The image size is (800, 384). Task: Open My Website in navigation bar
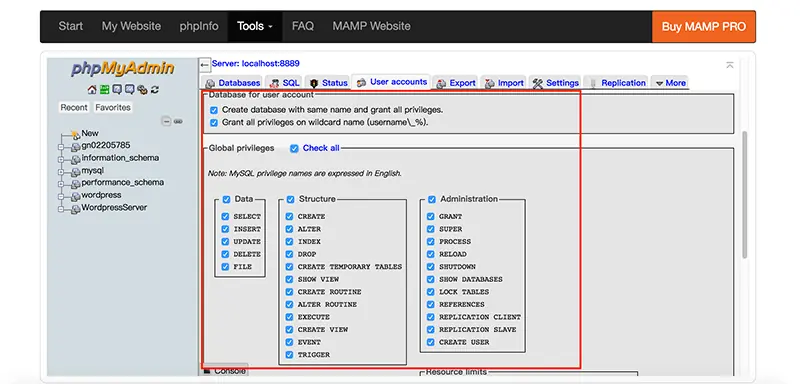[x=131, y=26]
